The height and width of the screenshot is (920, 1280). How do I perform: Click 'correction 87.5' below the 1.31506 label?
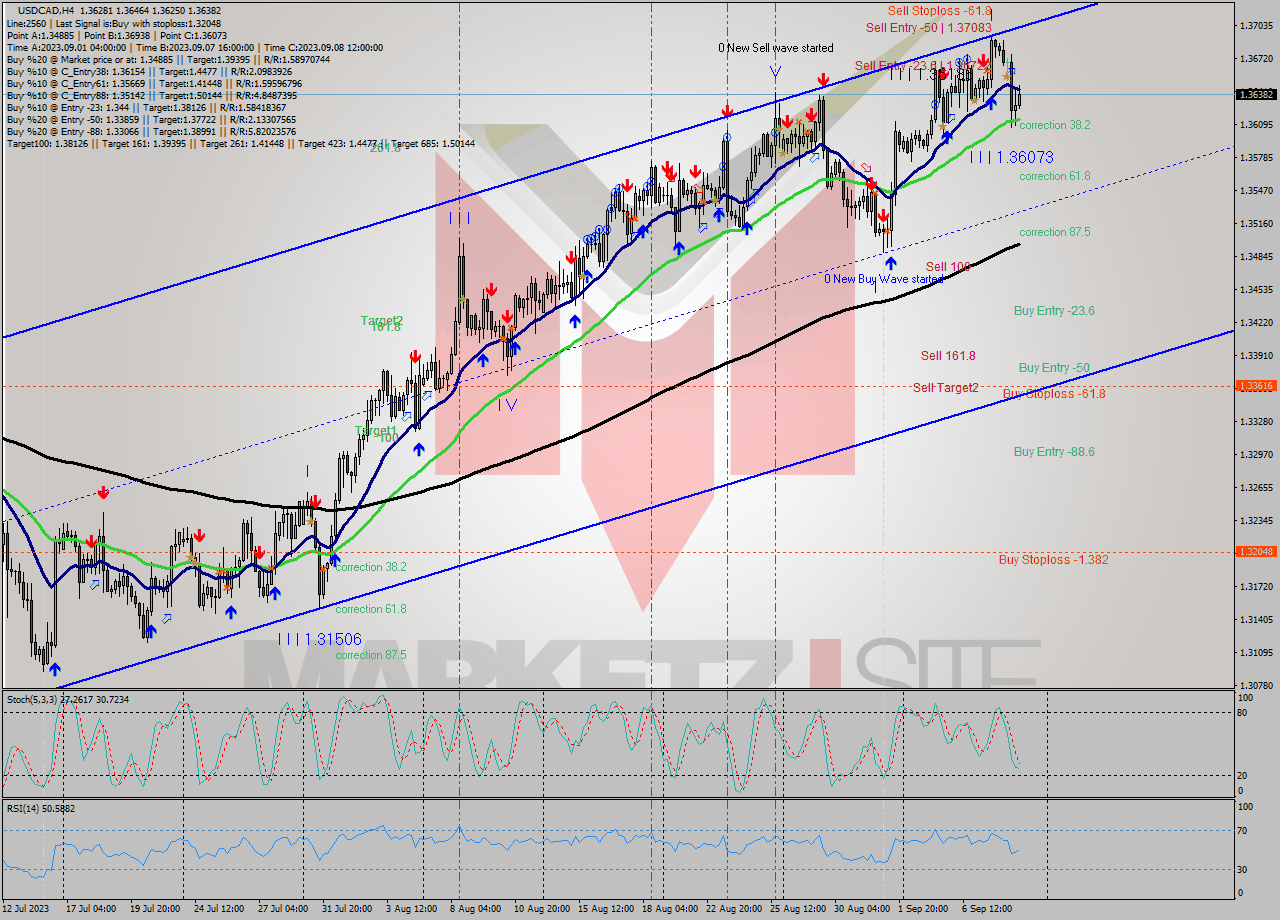pos(371,655)
